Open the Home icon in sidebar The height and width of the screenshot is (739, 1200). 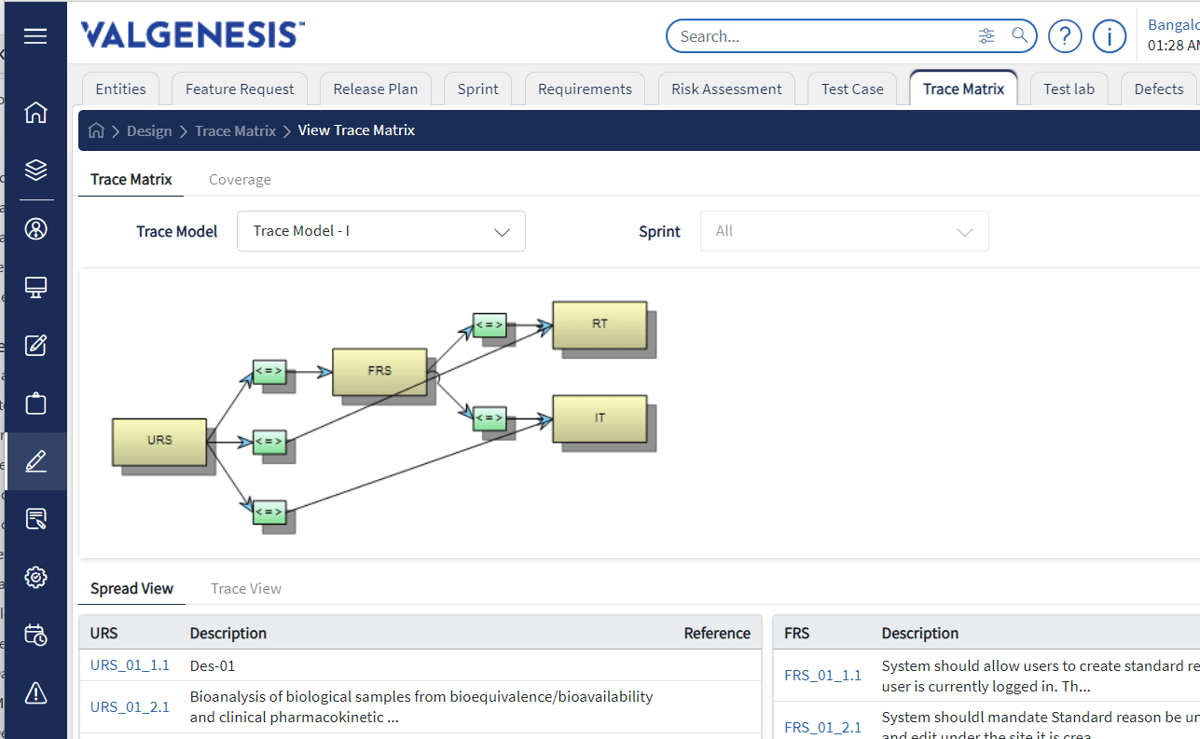(36, 112)
